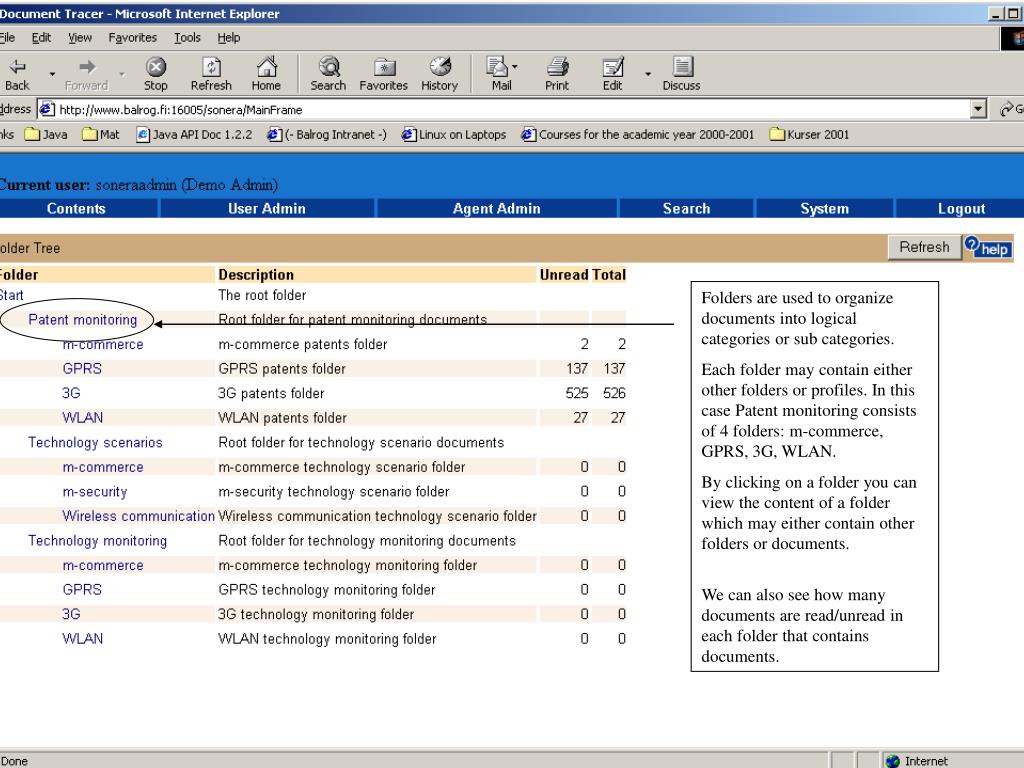Open the Wireless communication folder link
Screen dimensions: 1024x768
(138, 516)
